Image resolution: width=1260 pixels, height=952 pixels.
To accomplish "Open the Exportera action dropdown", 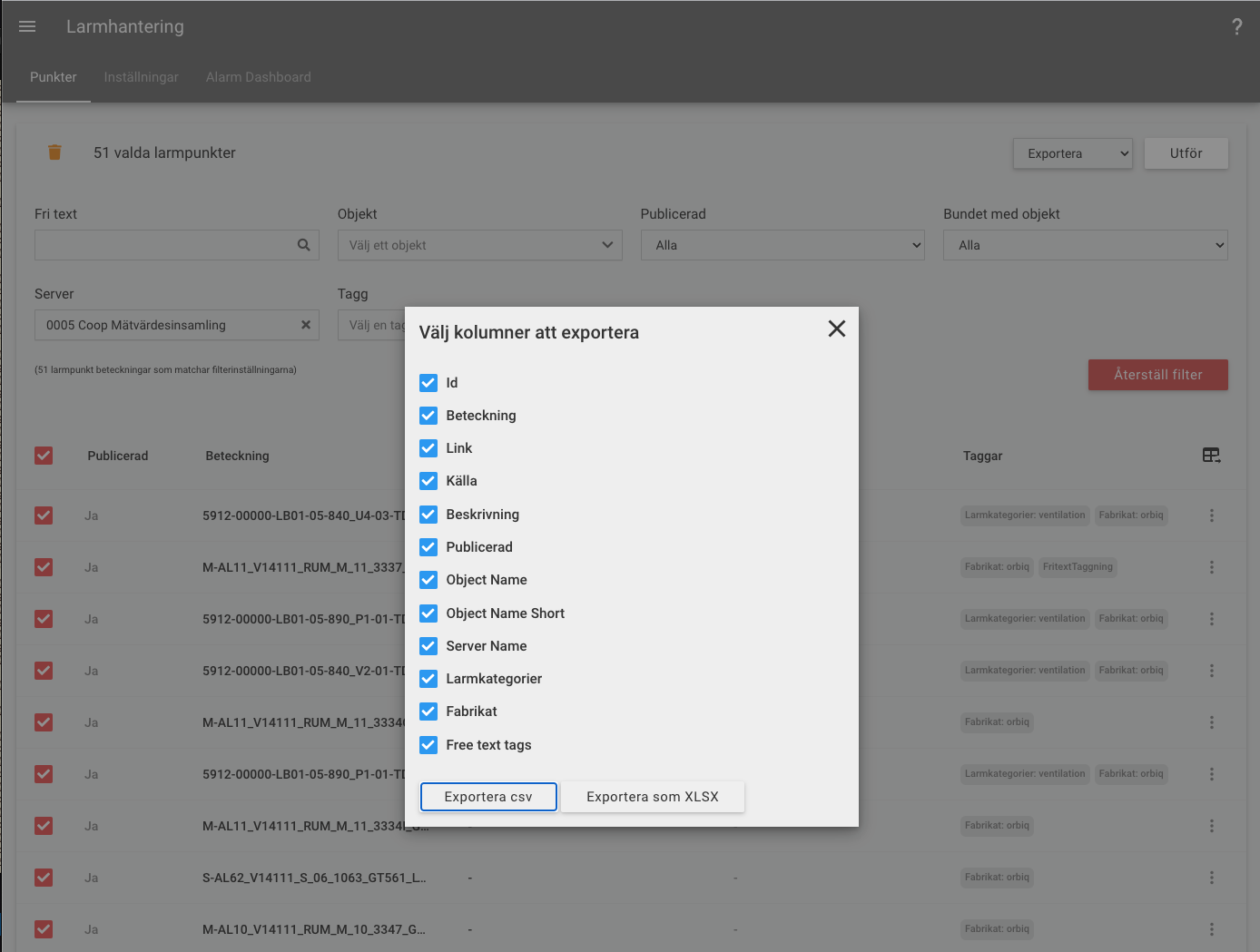I will click(x=1073, y=153).
